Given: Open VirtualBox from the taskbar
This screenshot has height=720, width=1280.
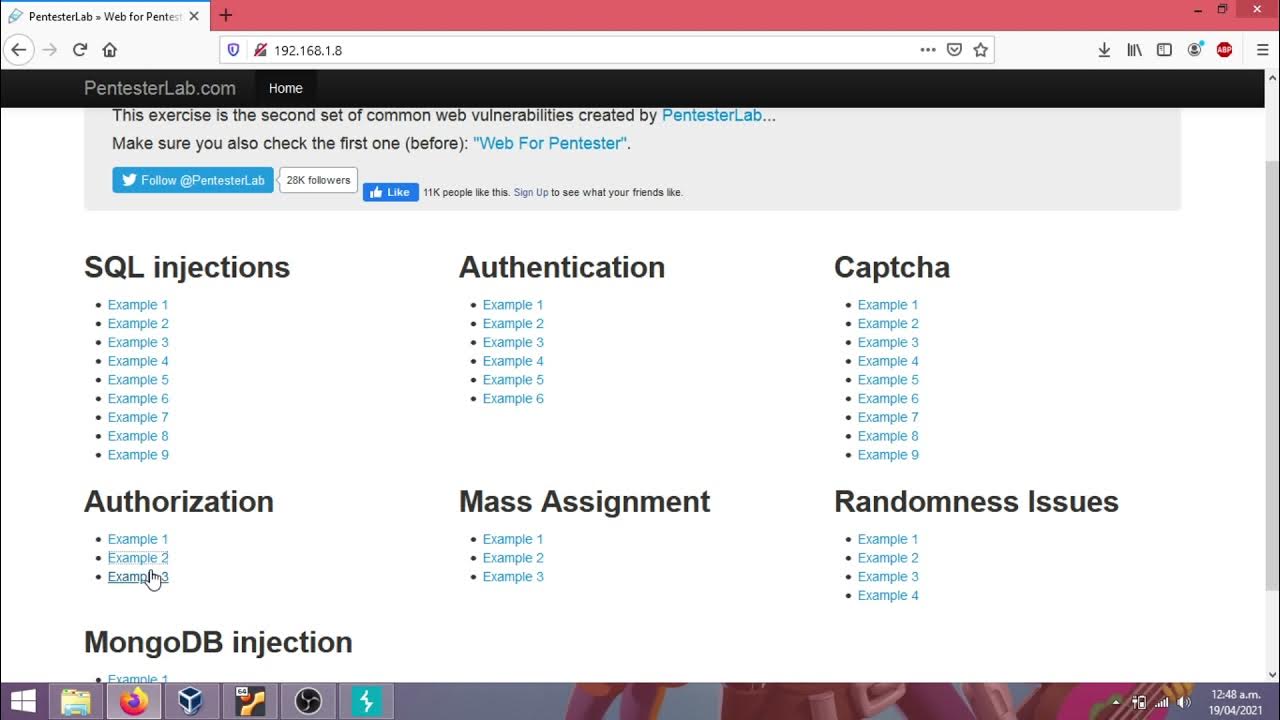Looking at the screenshot, I should tap(190, 702).
